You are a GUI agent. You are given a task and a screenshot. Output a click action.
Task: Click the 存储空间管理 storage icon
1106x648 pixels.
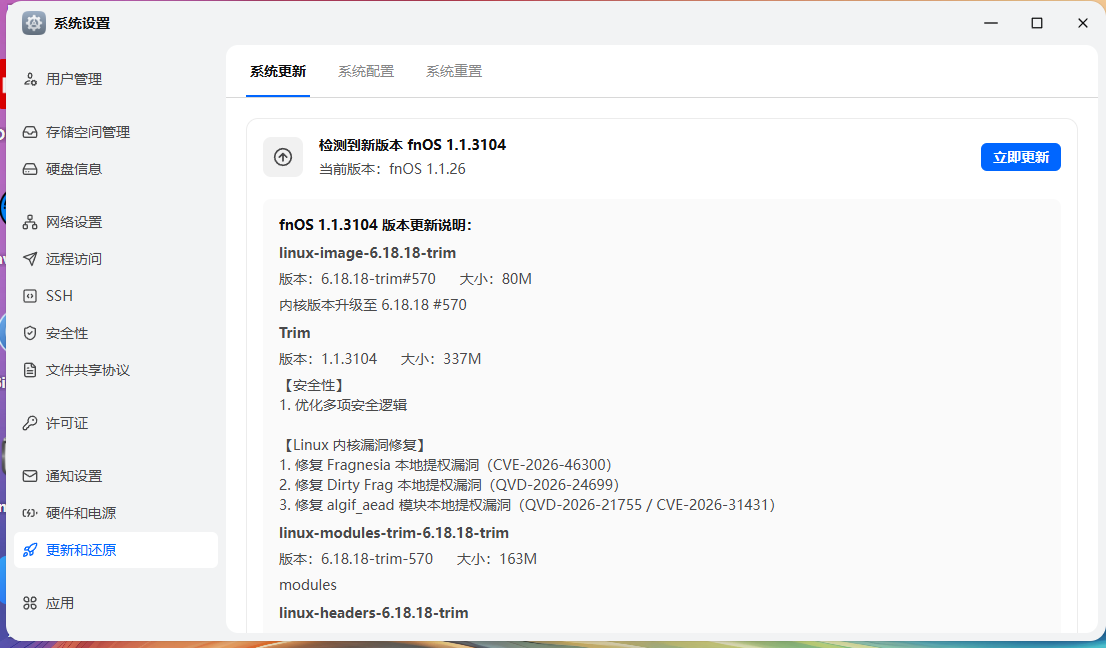pos(30,132)
